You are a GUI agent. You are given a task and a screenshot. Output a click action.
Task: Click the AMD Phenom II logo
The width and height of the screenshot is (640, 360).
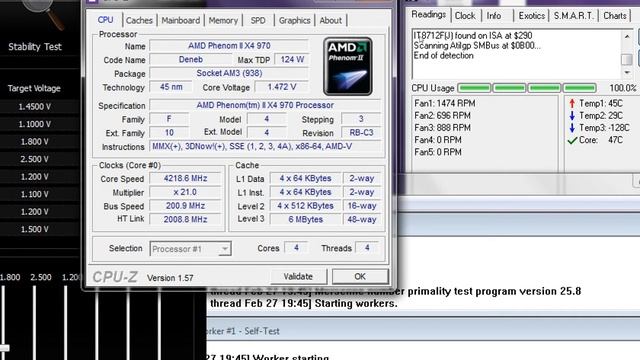348,67
